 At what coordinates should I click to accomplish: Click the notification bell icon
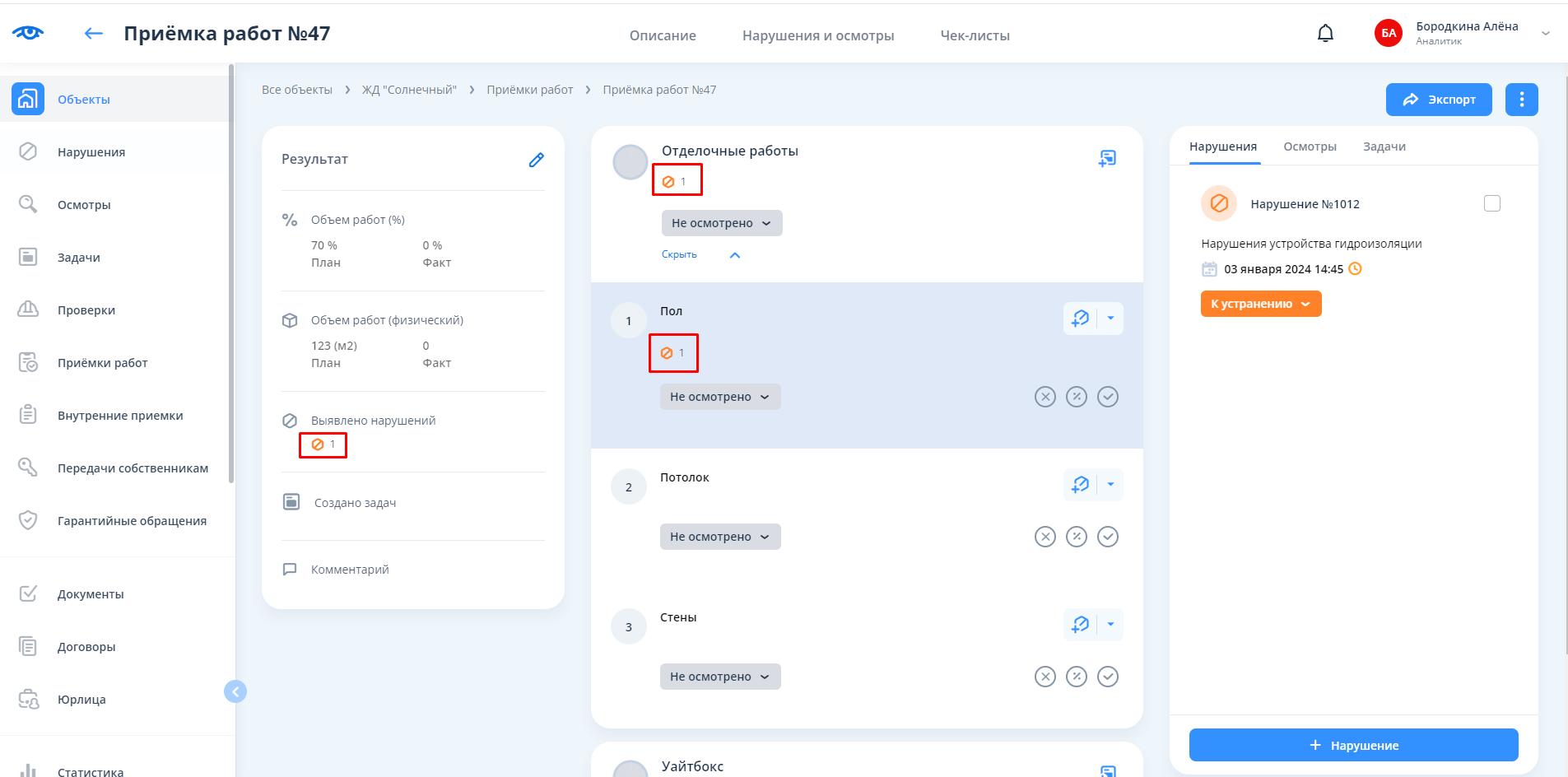click(1325, 34)
